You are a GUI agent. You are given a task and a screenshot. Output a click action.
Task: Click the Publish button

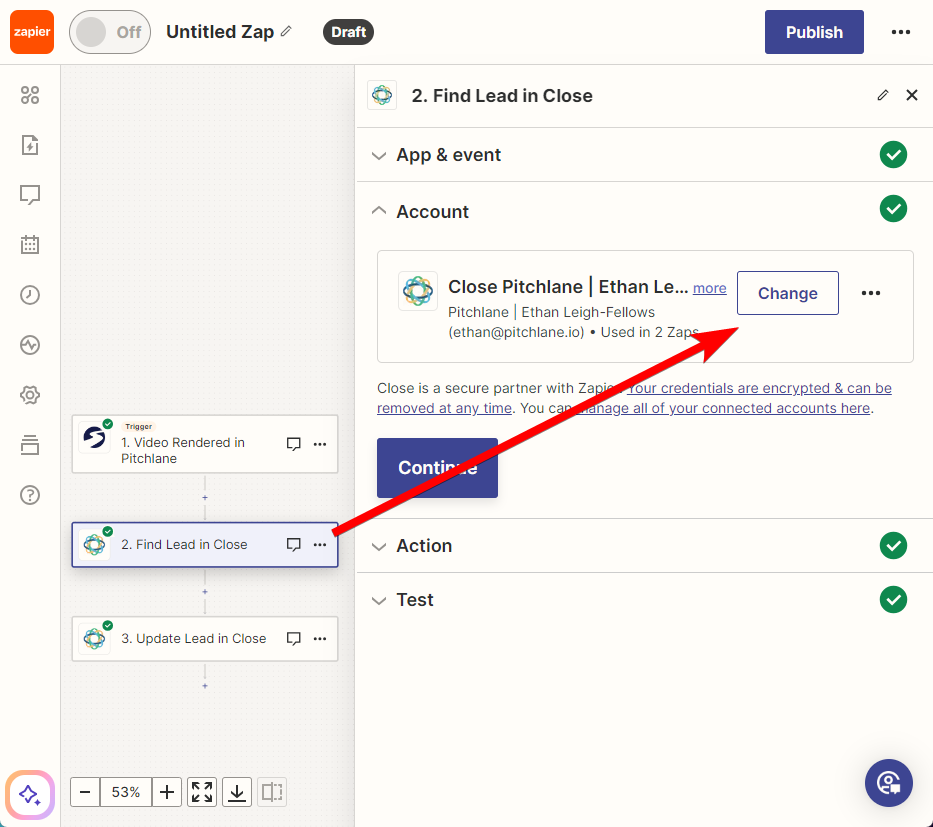pyautogui.click(x=814, y=32)
